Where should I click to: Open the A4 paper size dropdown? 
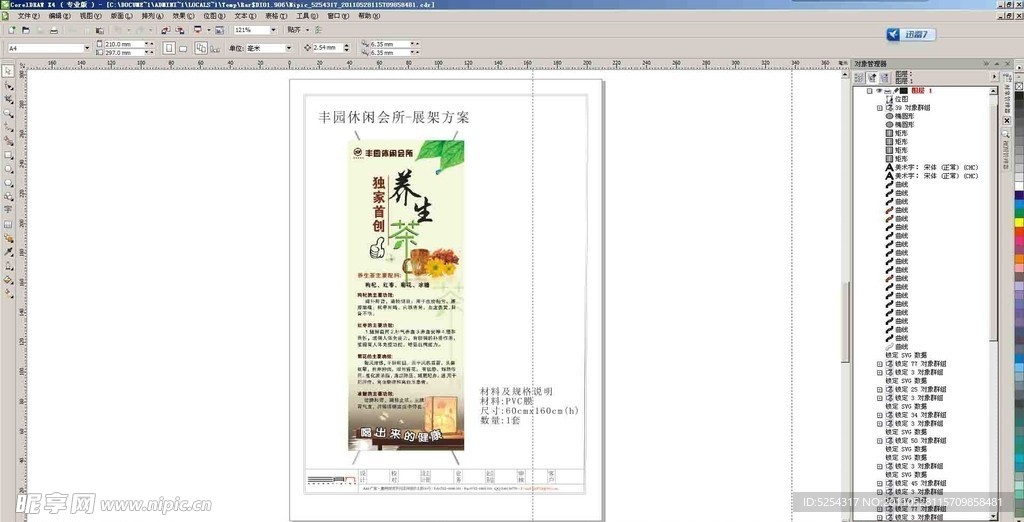[x=87, y=48]
